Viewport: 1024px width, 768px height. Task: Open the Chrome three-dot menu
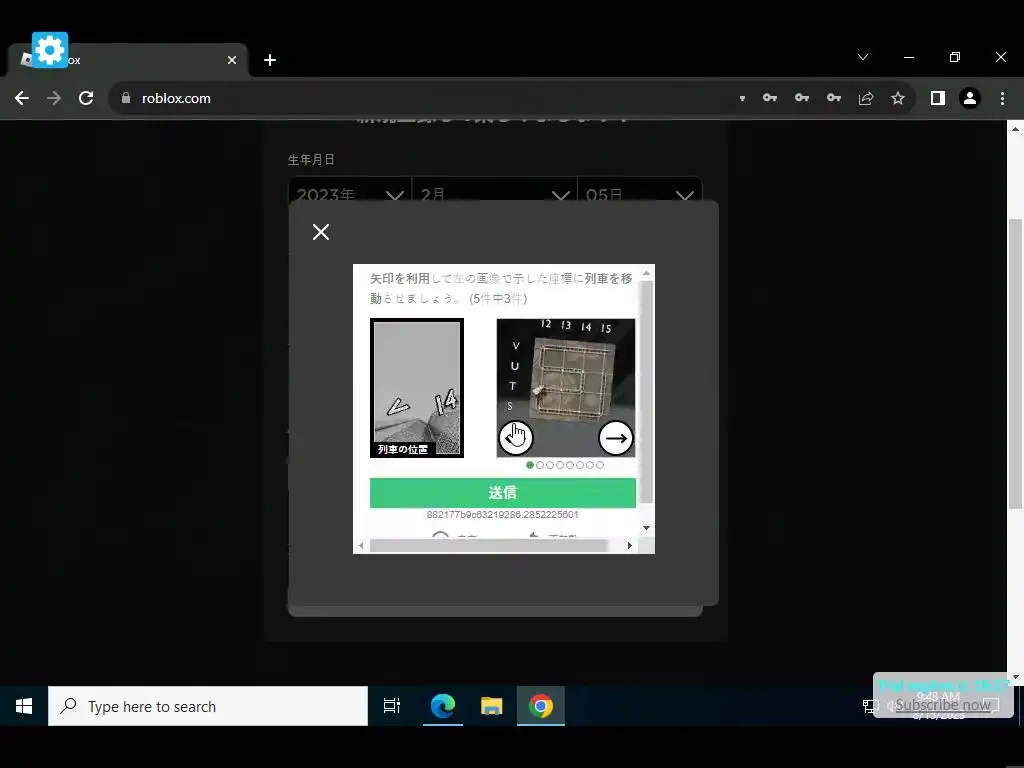point(1002,98)
